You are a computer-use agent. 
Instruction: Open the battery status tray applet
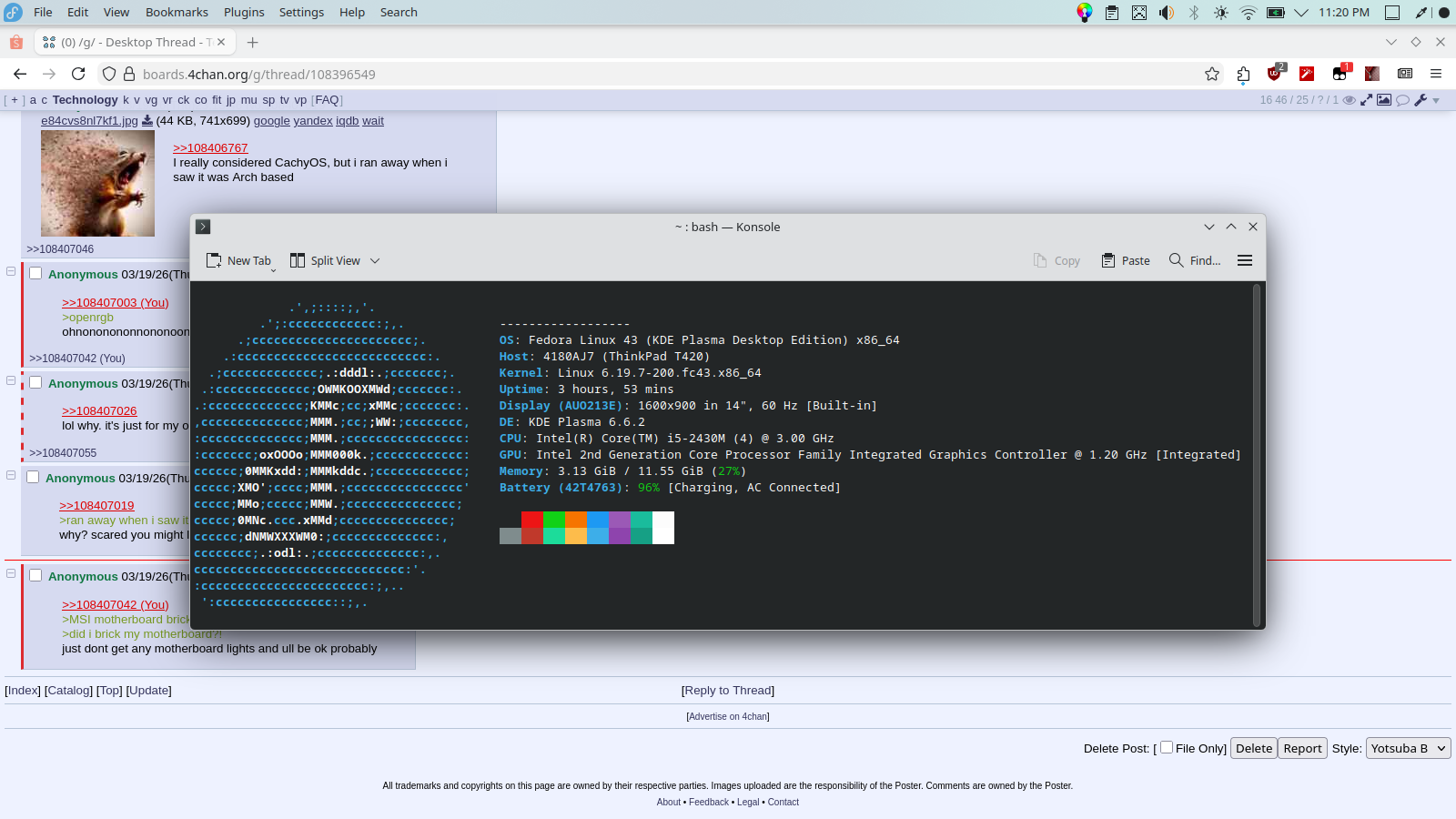click(1276, 13)
